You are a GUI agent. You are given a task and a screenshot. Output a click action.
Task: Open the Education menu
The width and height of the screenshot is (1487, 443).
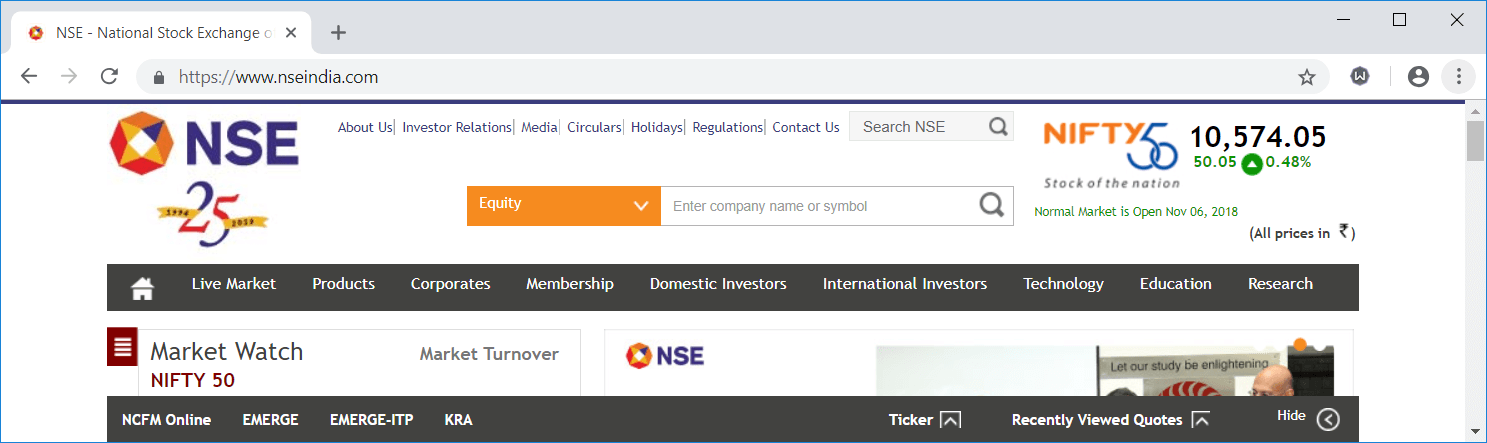coord(1176,284)
